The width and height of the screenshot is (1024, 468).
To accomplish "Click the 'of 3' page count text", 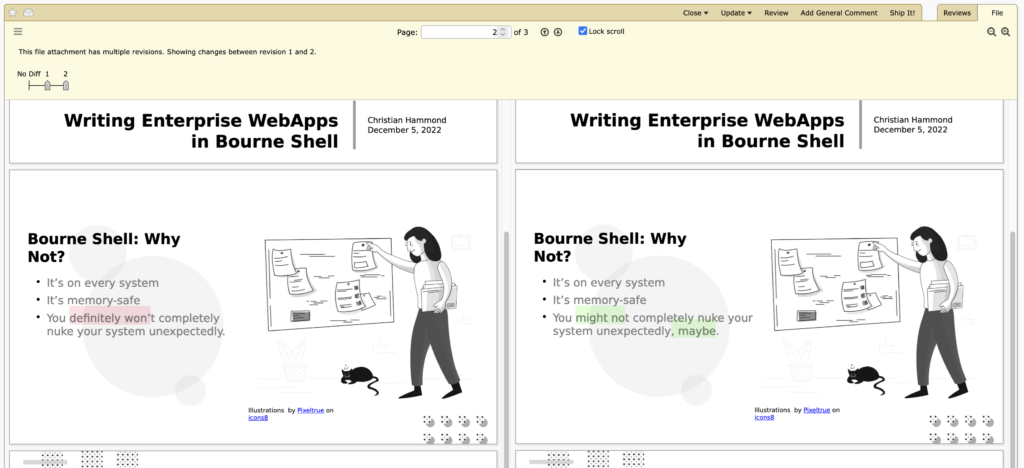I will click(x=521, y=32).
